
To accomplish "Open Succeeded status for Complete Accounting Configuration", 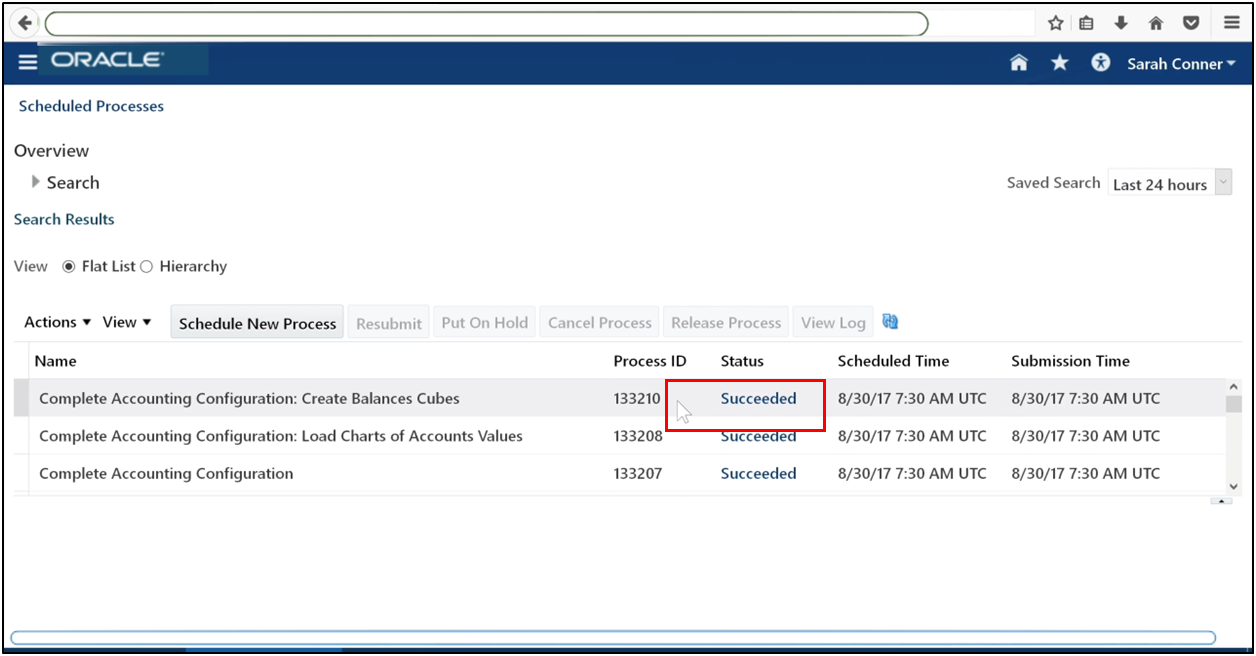I will coord(758,473).
